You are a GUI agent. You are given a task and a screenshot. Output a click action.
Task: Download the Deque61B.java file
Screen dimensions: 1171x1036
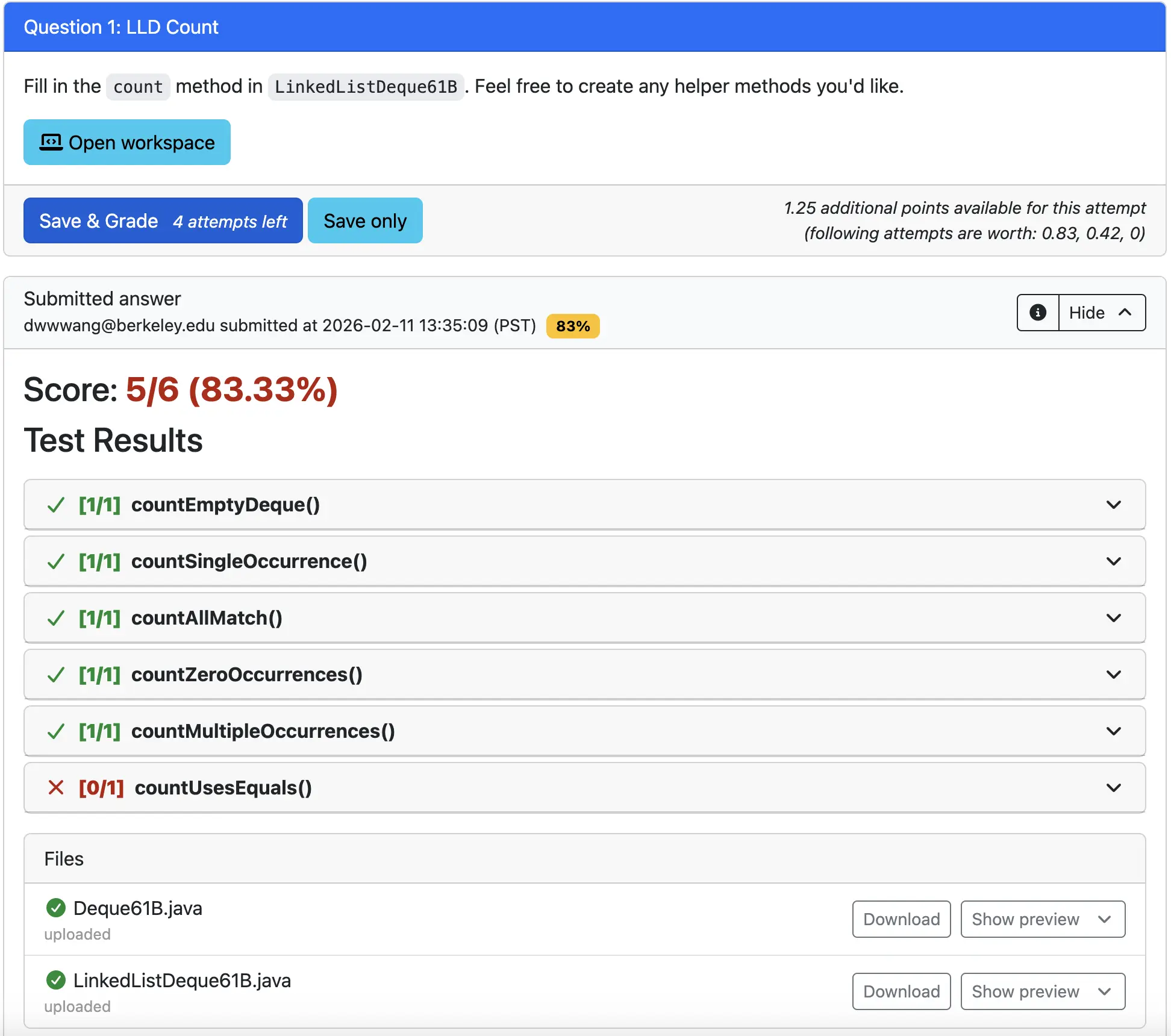[901, 919]
